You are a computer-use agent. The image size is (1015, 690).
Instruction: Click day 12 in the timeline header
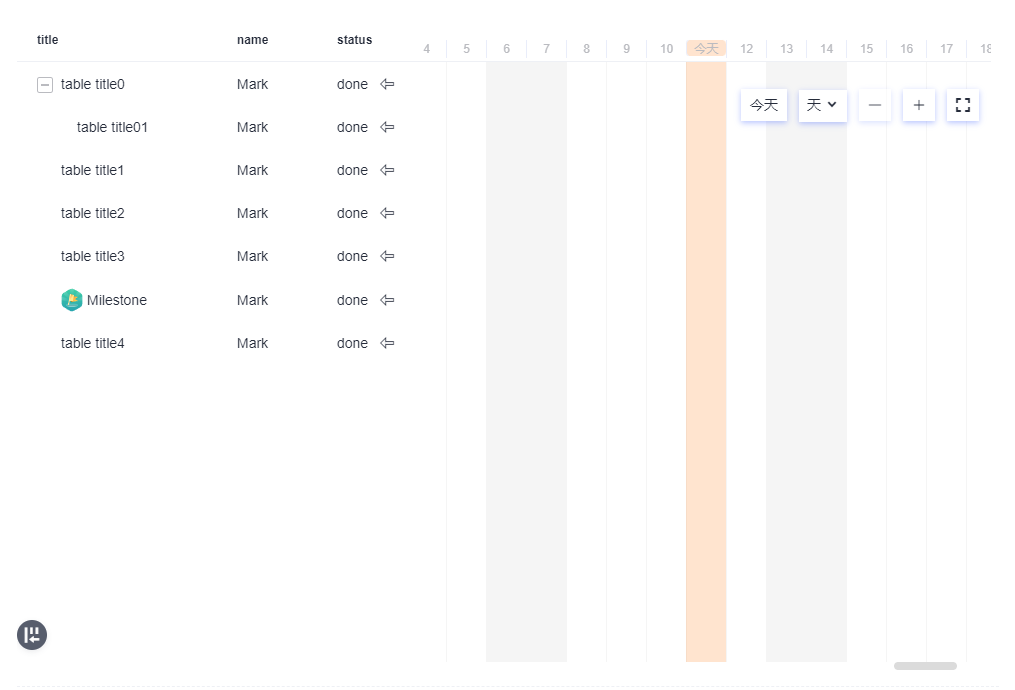click(x=746, y=49)
